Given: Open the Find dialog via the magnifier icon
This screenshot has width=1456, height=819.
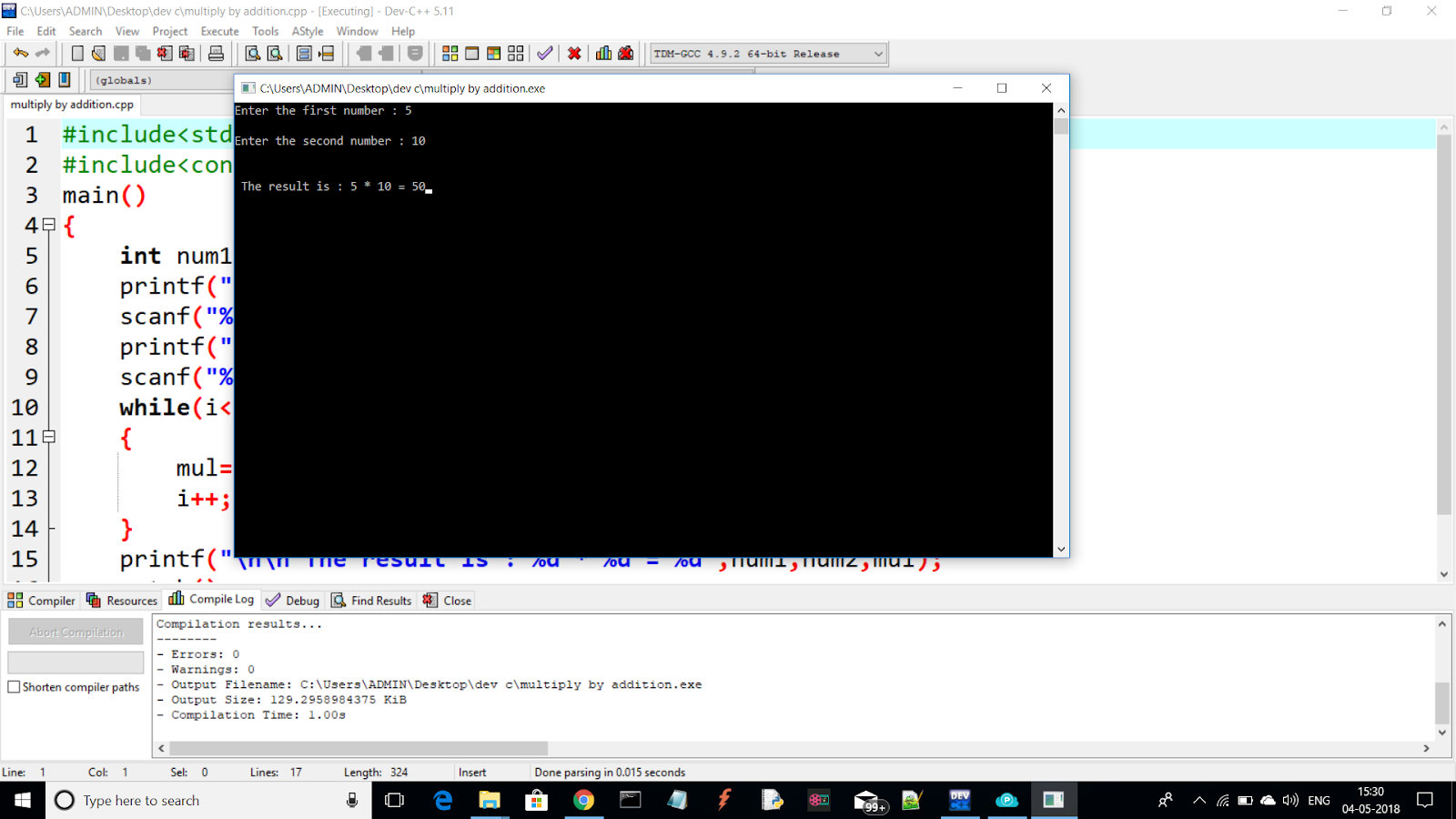Looking at the screenshot, I should tap(254, 53).
